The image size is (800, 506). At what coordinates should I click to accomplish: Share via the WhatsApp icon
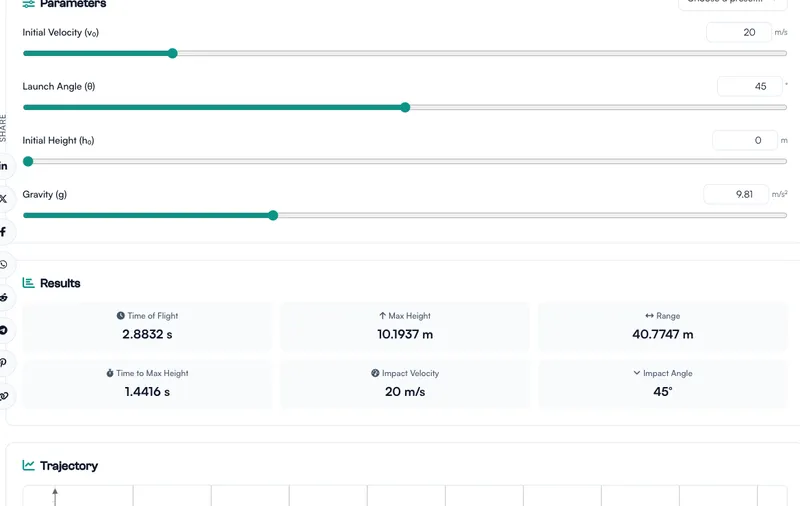click(4, 265)
